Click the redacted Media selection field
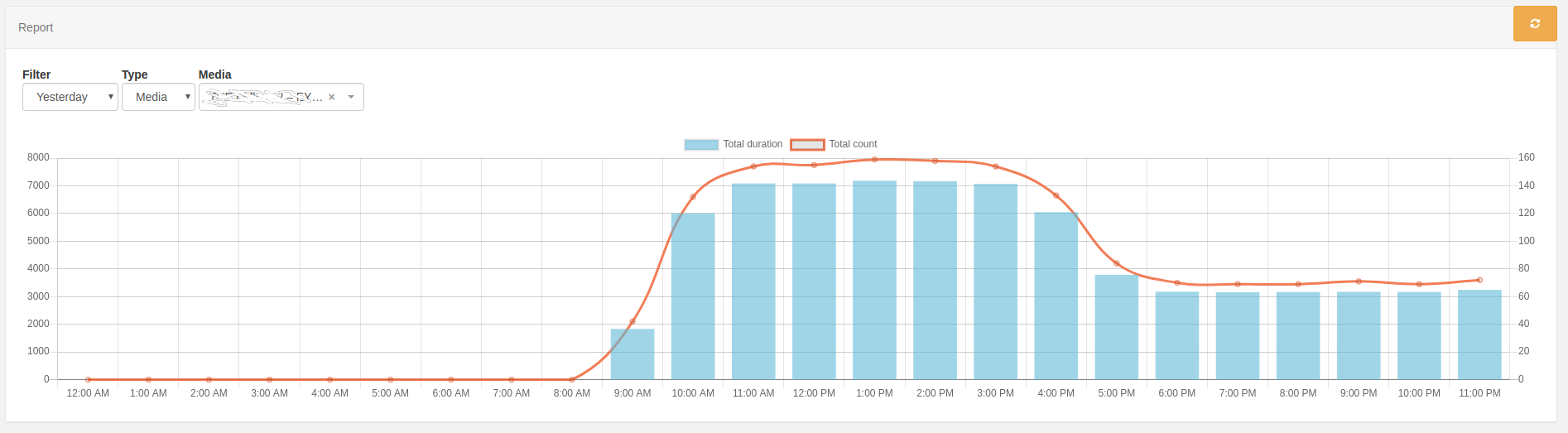1568x433 pixels. point(261,97)
